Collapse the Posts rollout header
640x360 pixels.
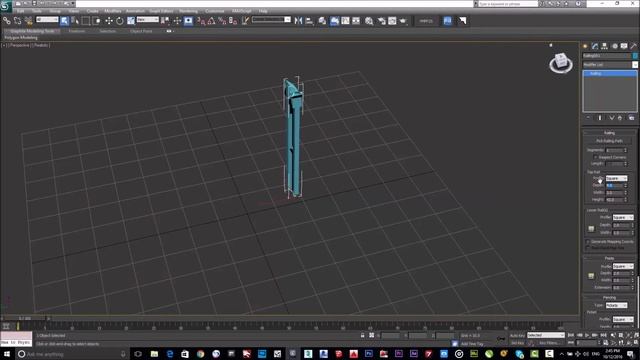click(x=609, y=258)
